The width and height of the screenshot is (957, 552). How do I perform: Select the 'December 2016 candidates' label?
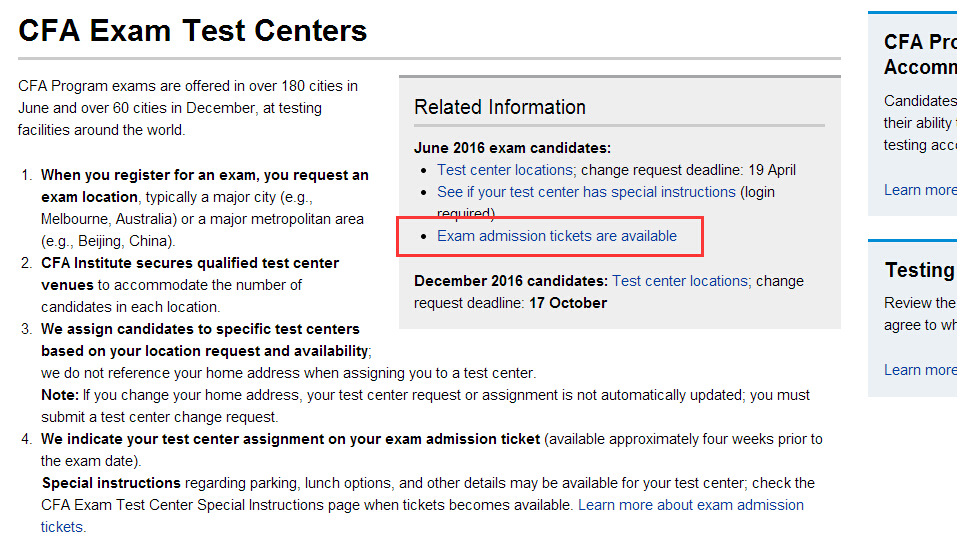point(510,281)
